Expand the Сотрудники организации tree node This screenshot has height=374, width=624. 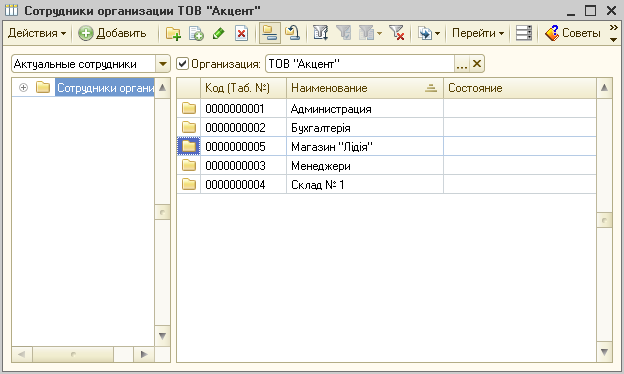point(23,88)
